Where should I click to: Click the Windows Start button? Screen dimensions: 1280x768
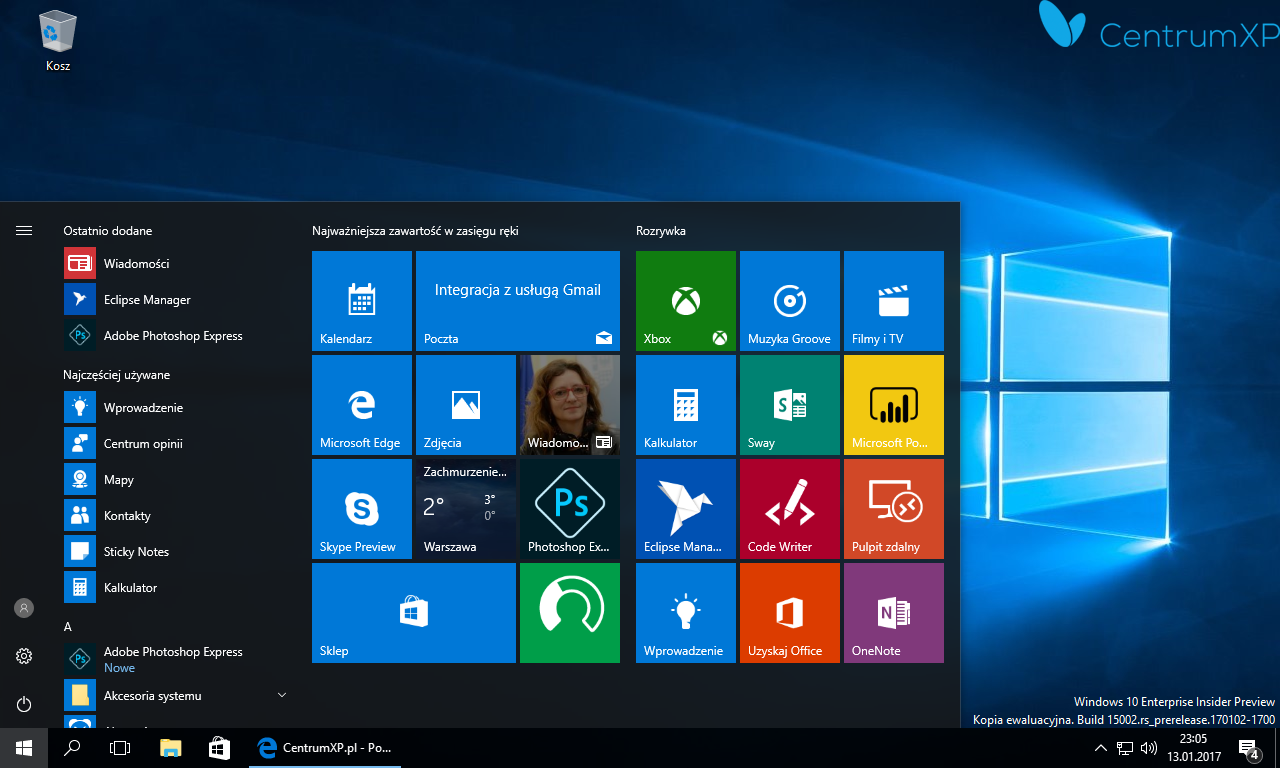pyautogui.click(x=24, y=748)
